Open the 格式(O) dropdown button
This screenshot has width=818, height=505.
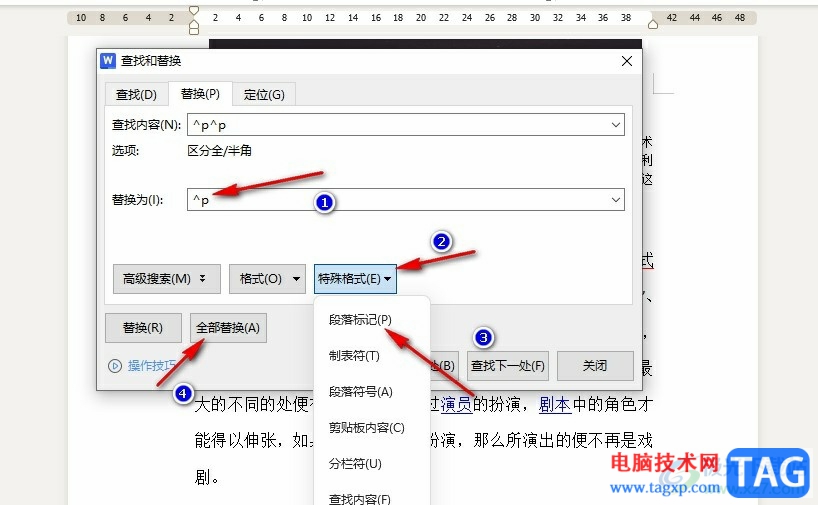tap(267, 279)
